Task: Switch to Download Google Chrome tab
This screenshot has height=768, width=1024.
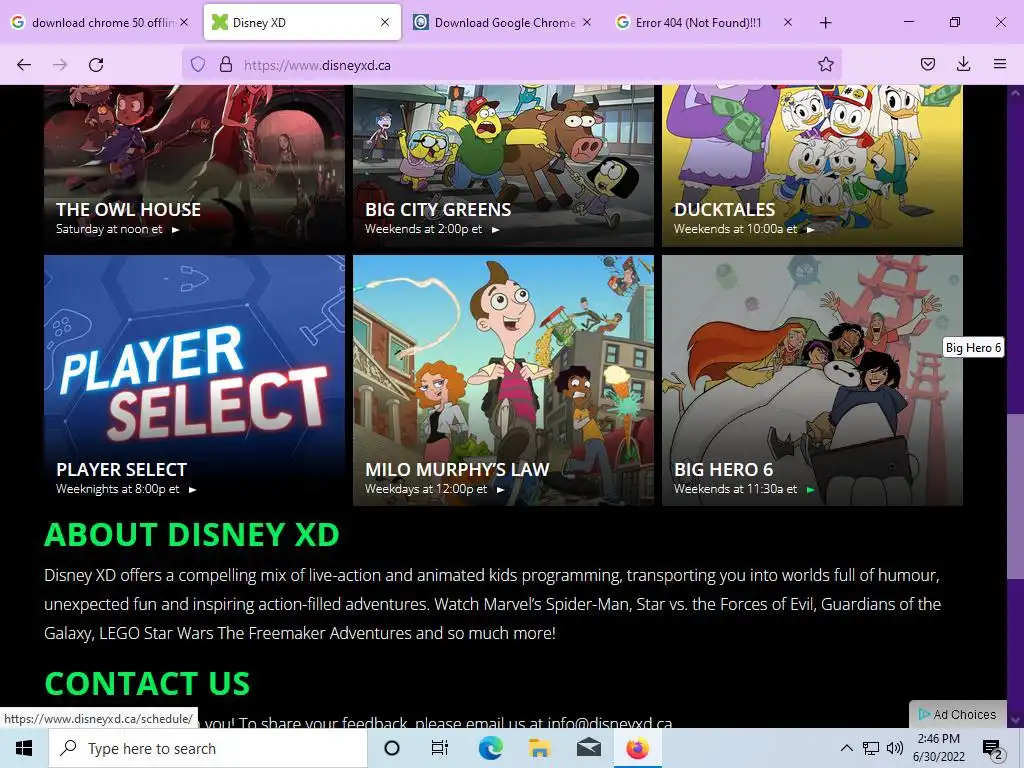Action: point(502,22)
